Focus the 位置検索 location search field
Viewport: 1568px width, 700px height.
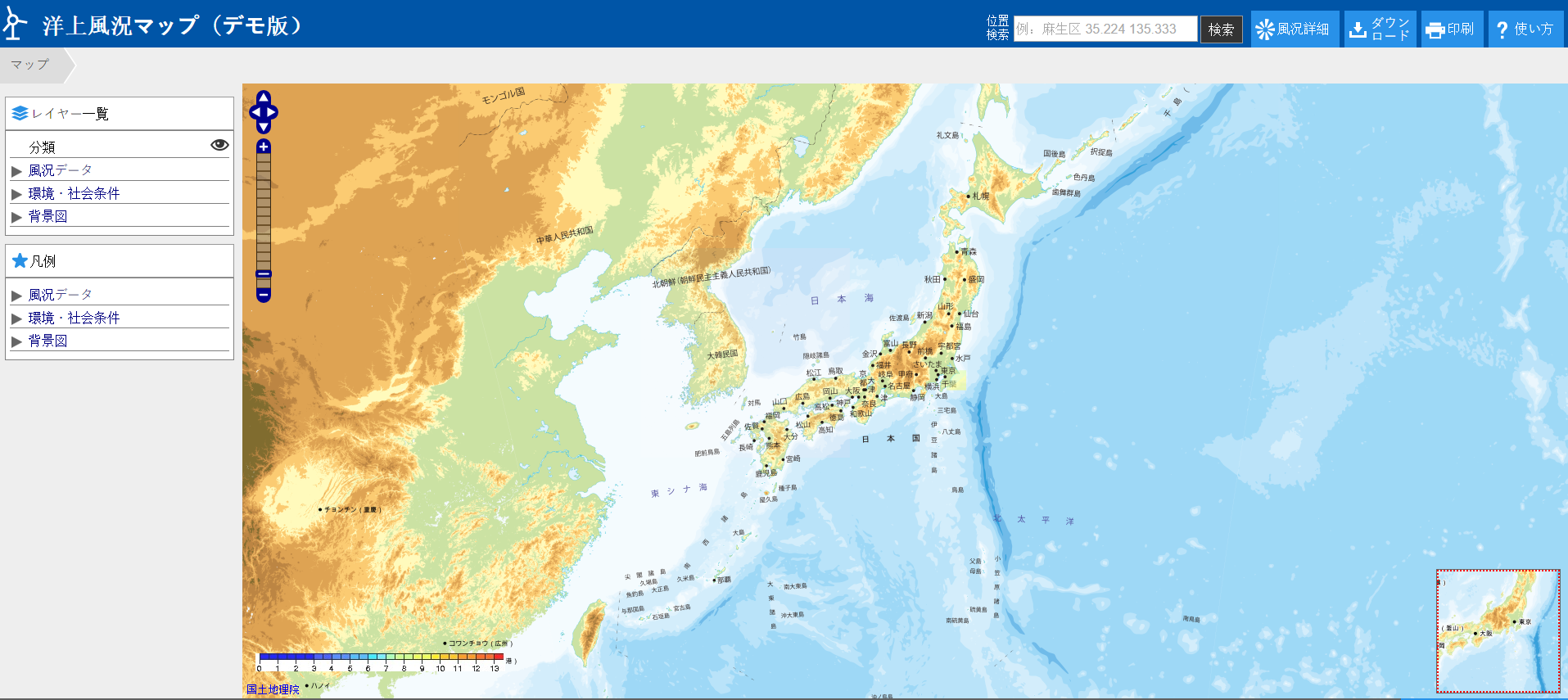coord(1105,29)
